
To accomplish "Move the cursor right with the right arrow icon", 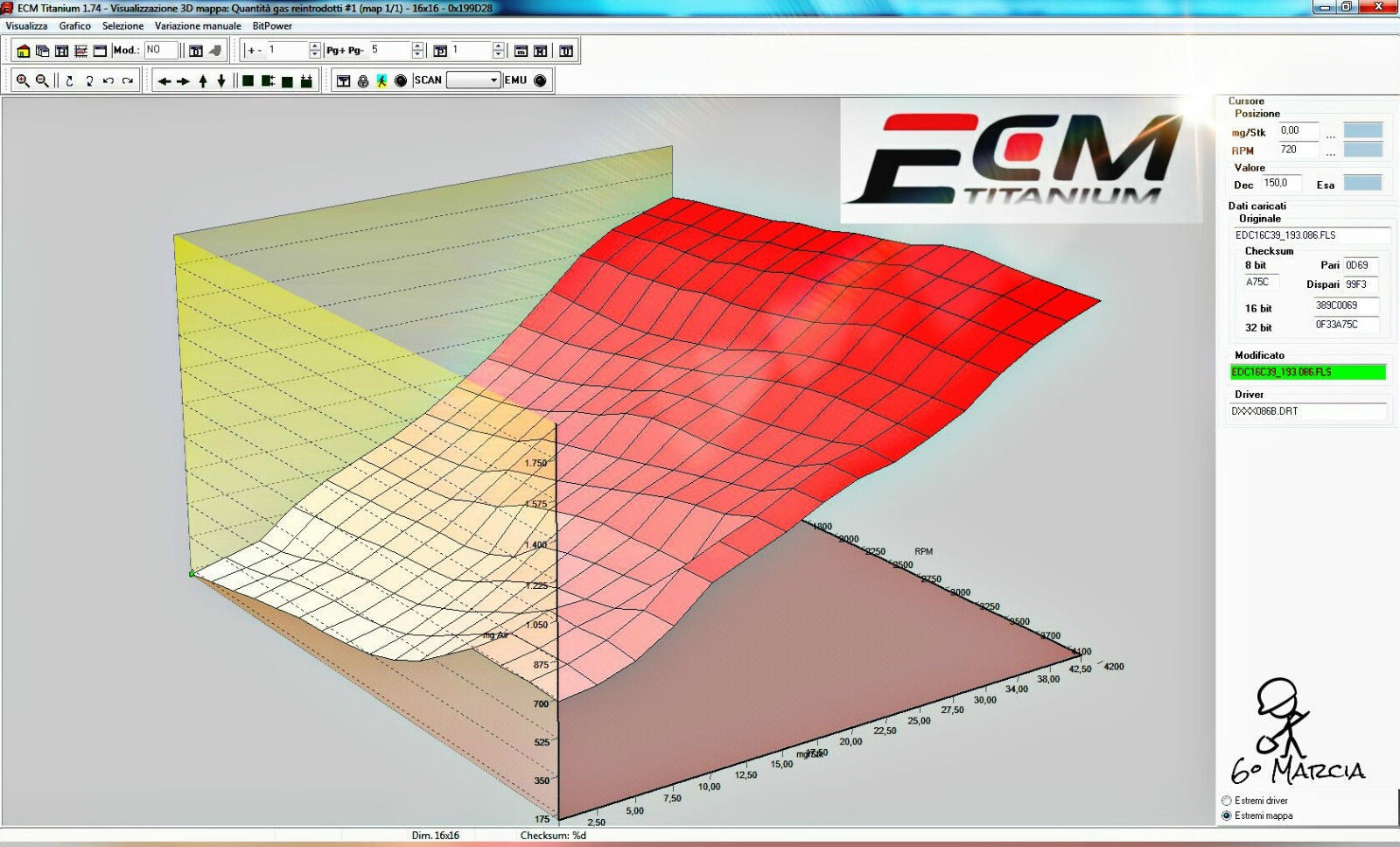I will 183,81.
